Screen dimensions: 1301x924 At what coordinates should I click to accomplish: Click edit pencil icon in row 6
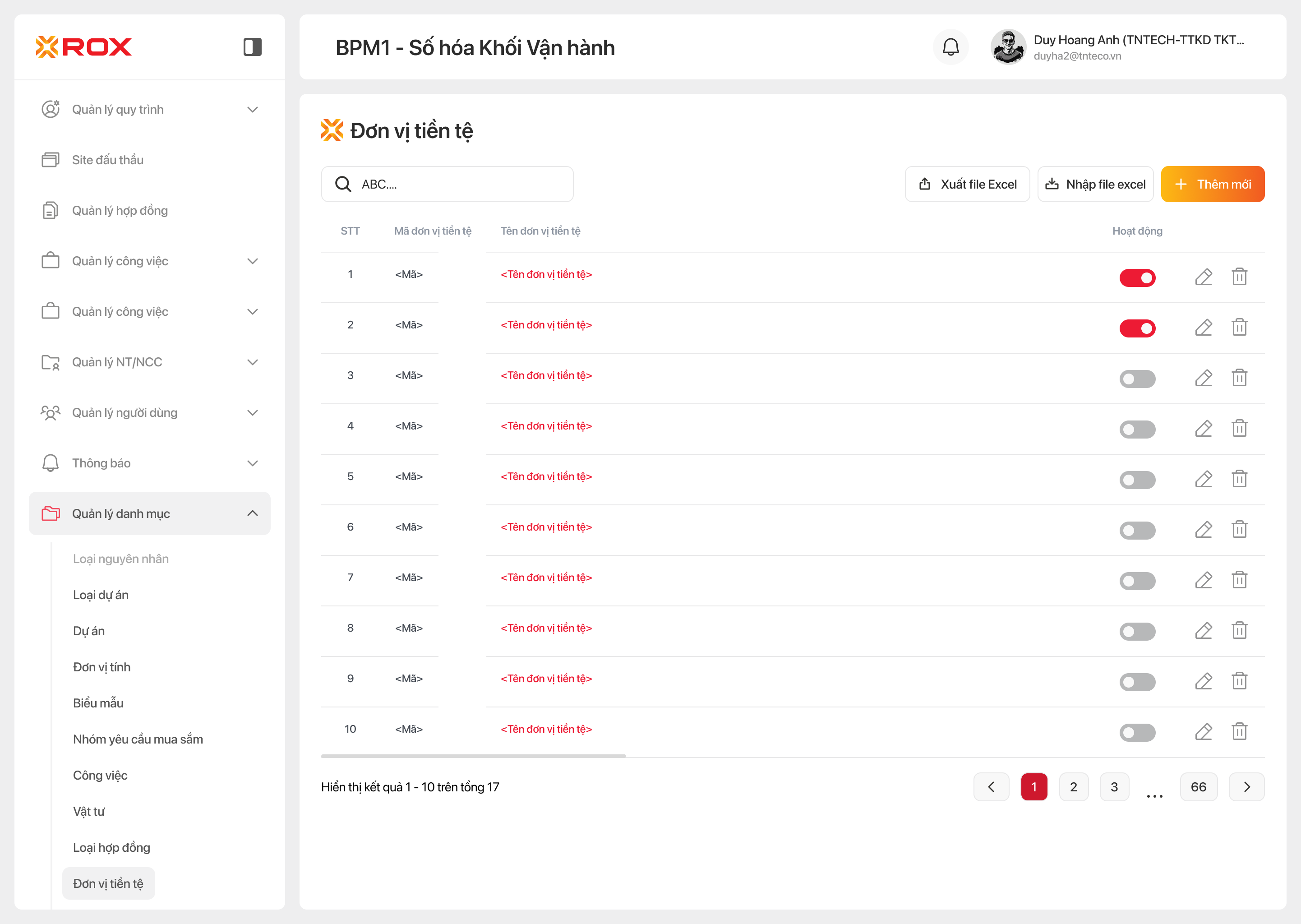[x=1203, y=530]
